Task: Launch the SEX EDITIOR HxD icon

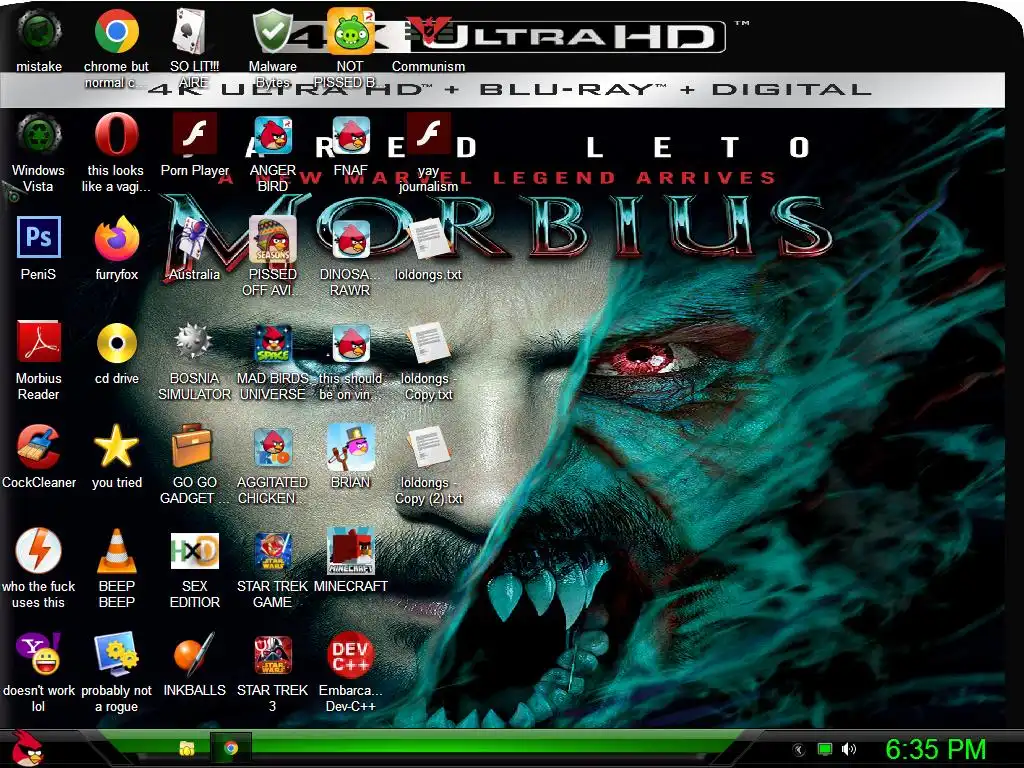Action: coord(194,551)
